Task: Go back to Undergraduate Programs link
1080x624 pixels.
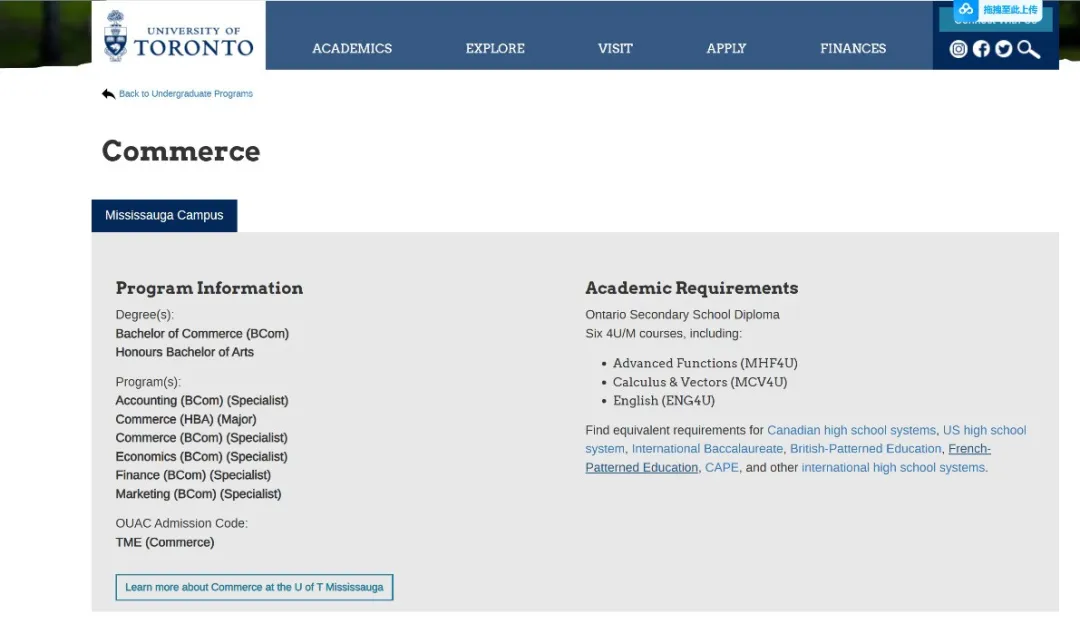Action: tap(185, 94)
